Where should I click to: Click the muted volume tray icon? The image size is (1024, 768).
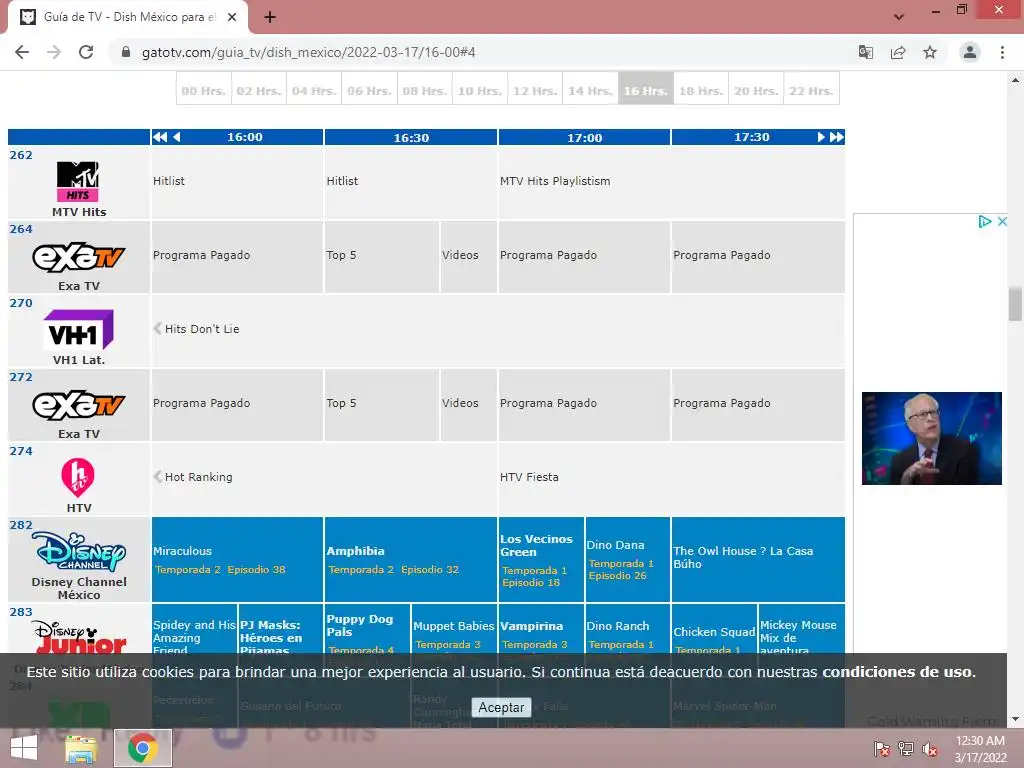(930, 749)
